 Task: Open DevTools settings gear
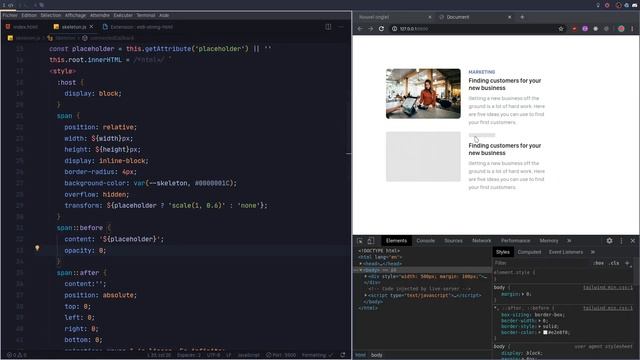point(609,241)
